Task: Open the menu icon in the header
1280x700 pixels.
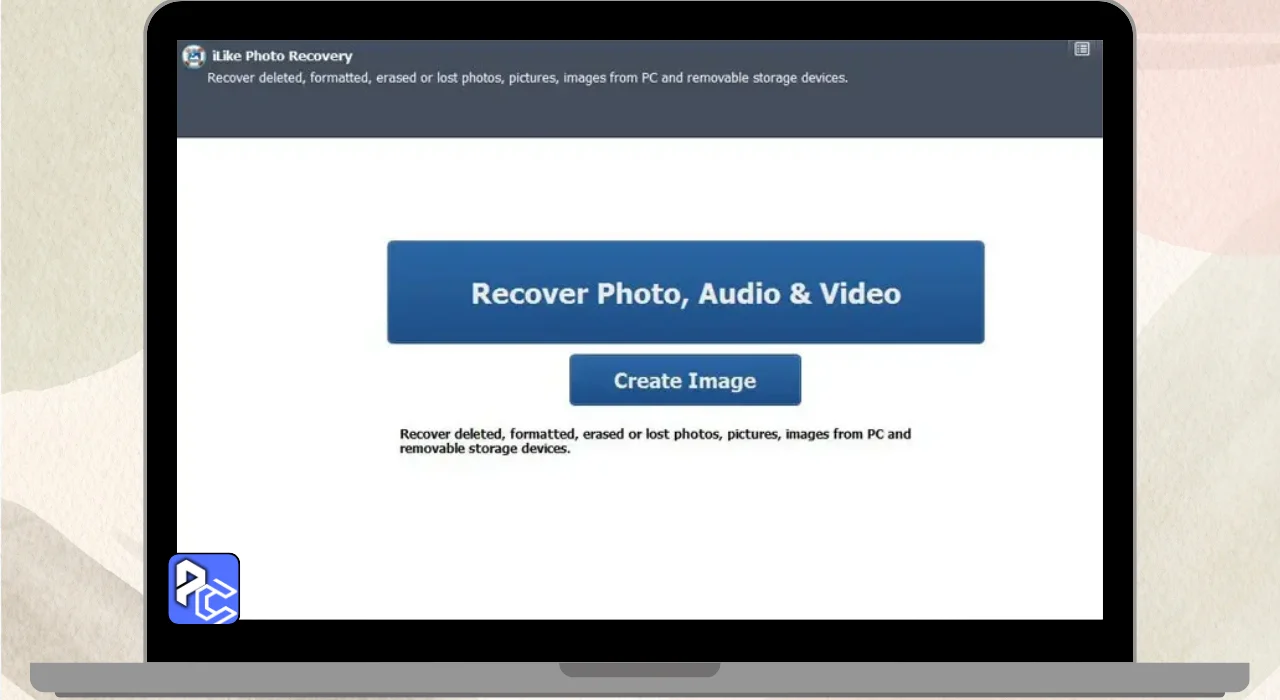Action: tap(1082, 49)
